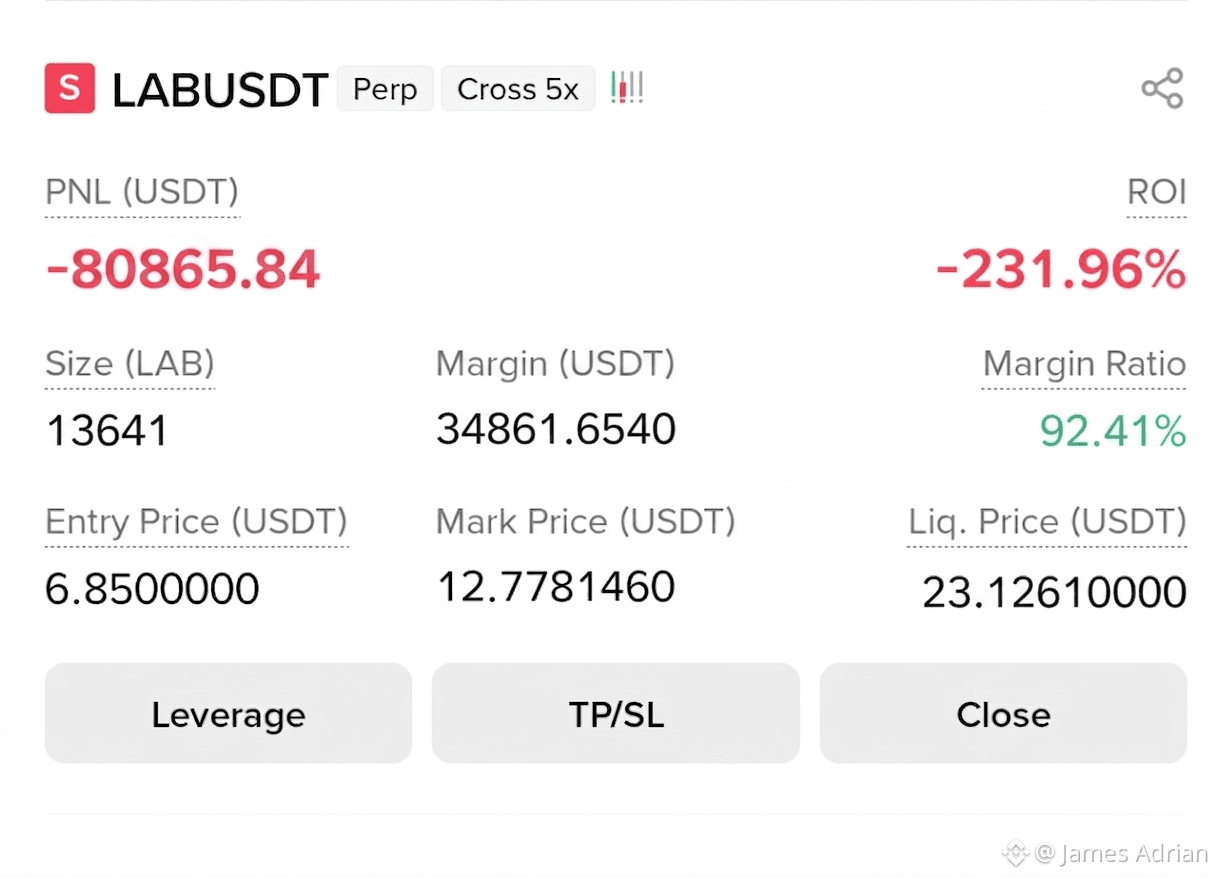This screenshot has width=1216, height=878.
Task: Tap the Cross 5x margin mode tag
Action: [x=518, y=89]
